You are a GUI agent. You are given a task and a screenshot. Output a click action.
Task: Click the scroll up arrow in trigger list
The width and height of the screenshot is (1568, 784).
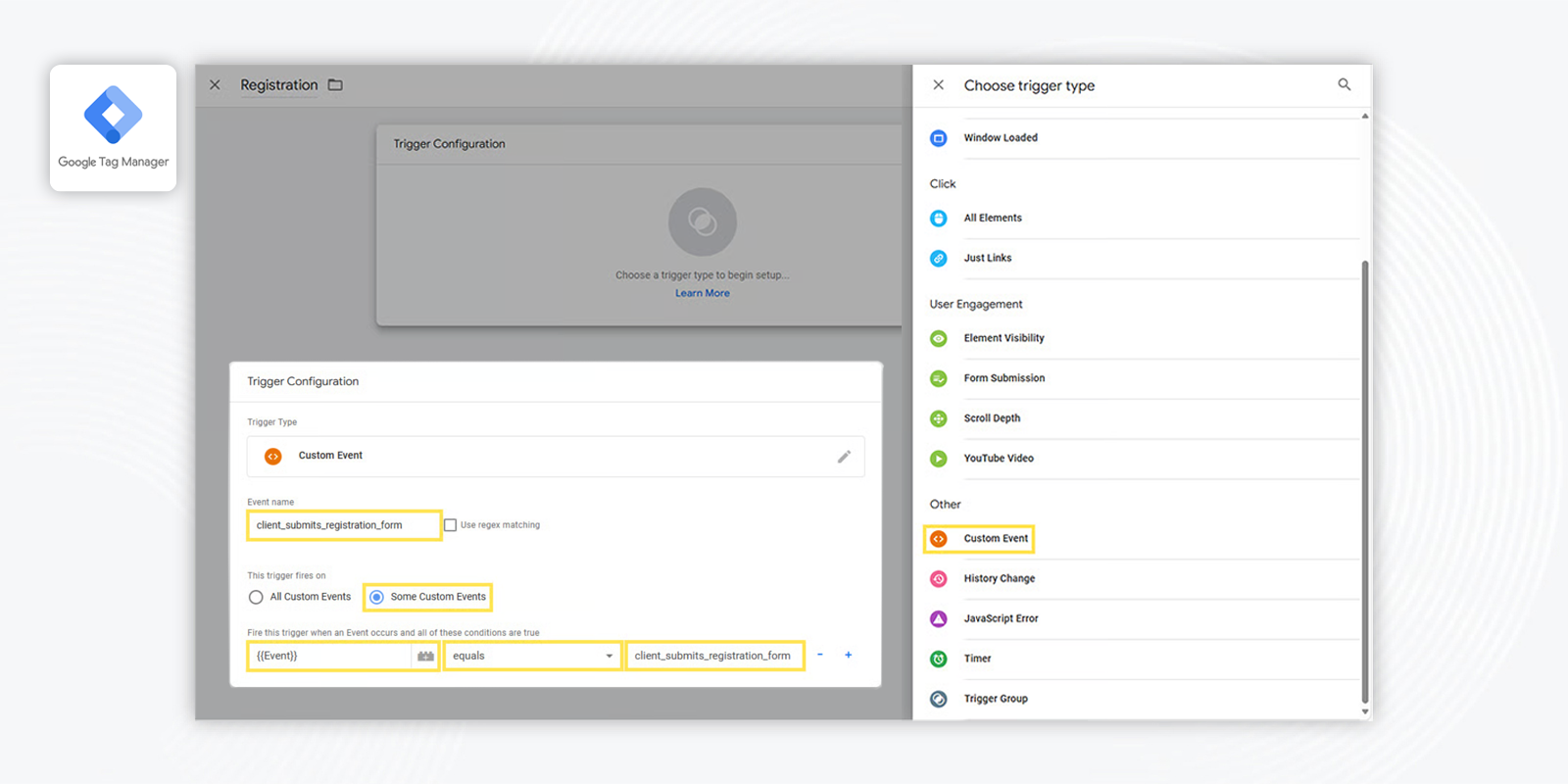click(x=1365, y=116)
